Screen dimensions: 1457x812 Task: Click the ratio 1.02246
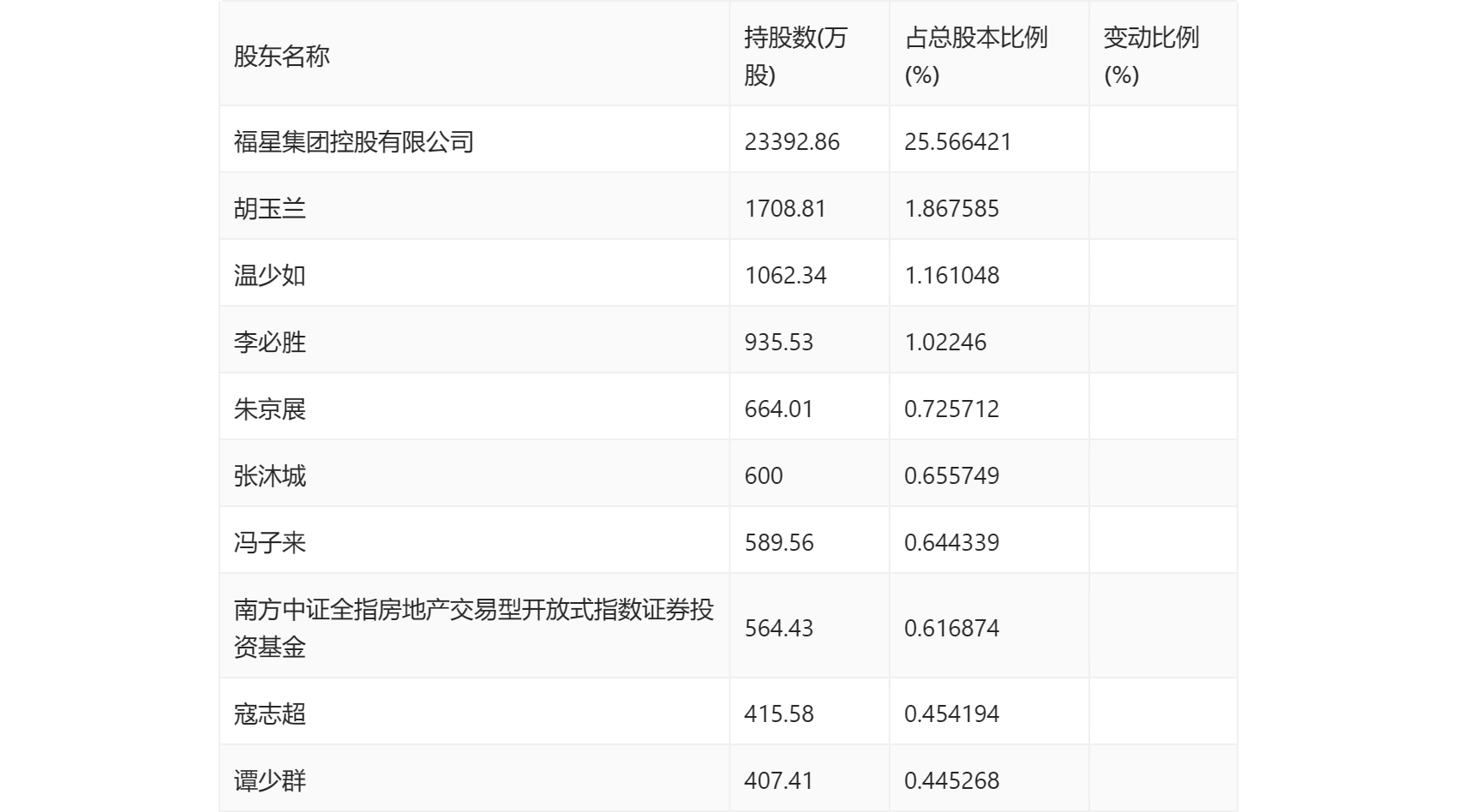click(945, 343)
